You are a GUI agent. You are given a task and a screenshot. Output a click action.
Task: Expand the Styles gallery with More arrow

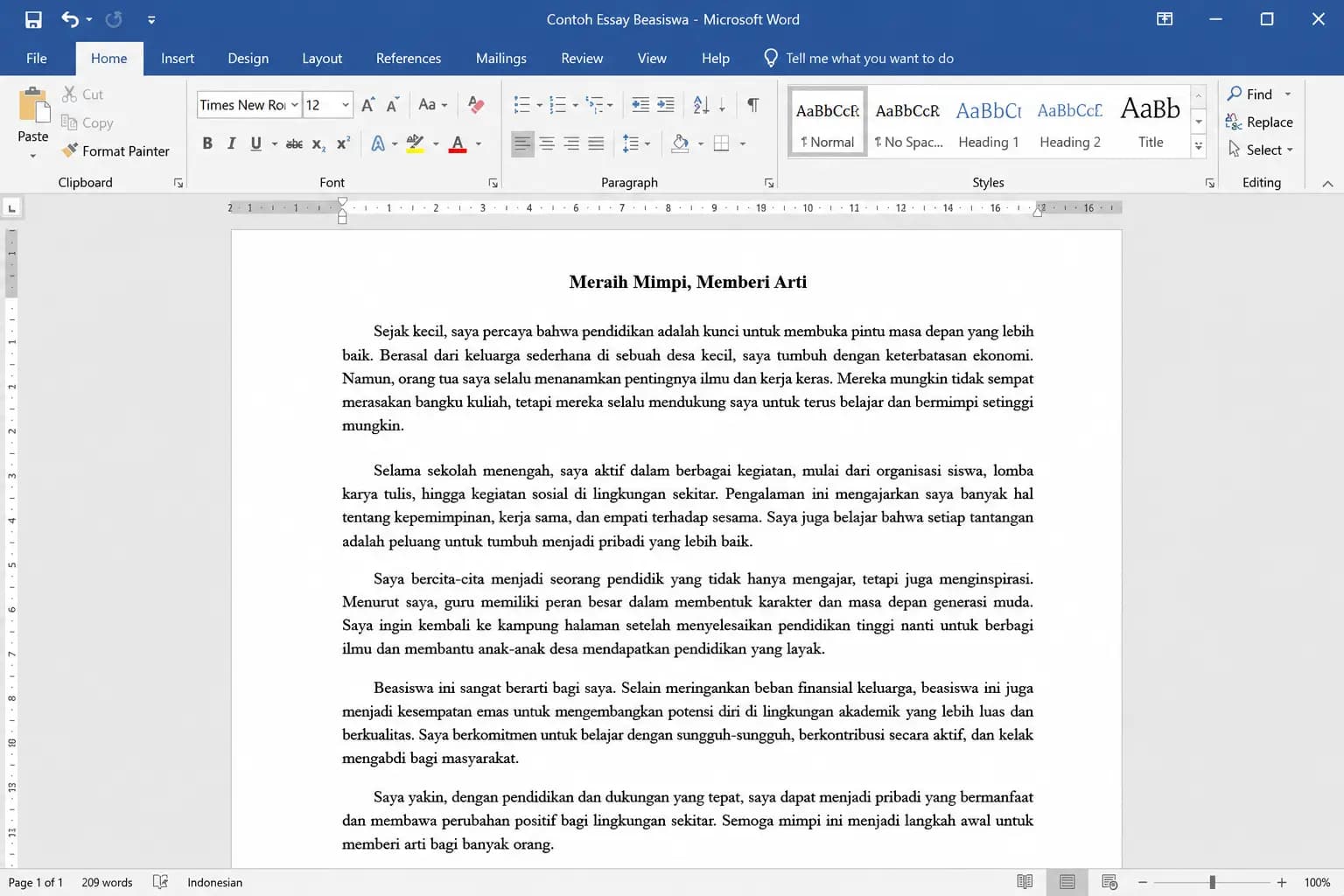coord(1199,147)
